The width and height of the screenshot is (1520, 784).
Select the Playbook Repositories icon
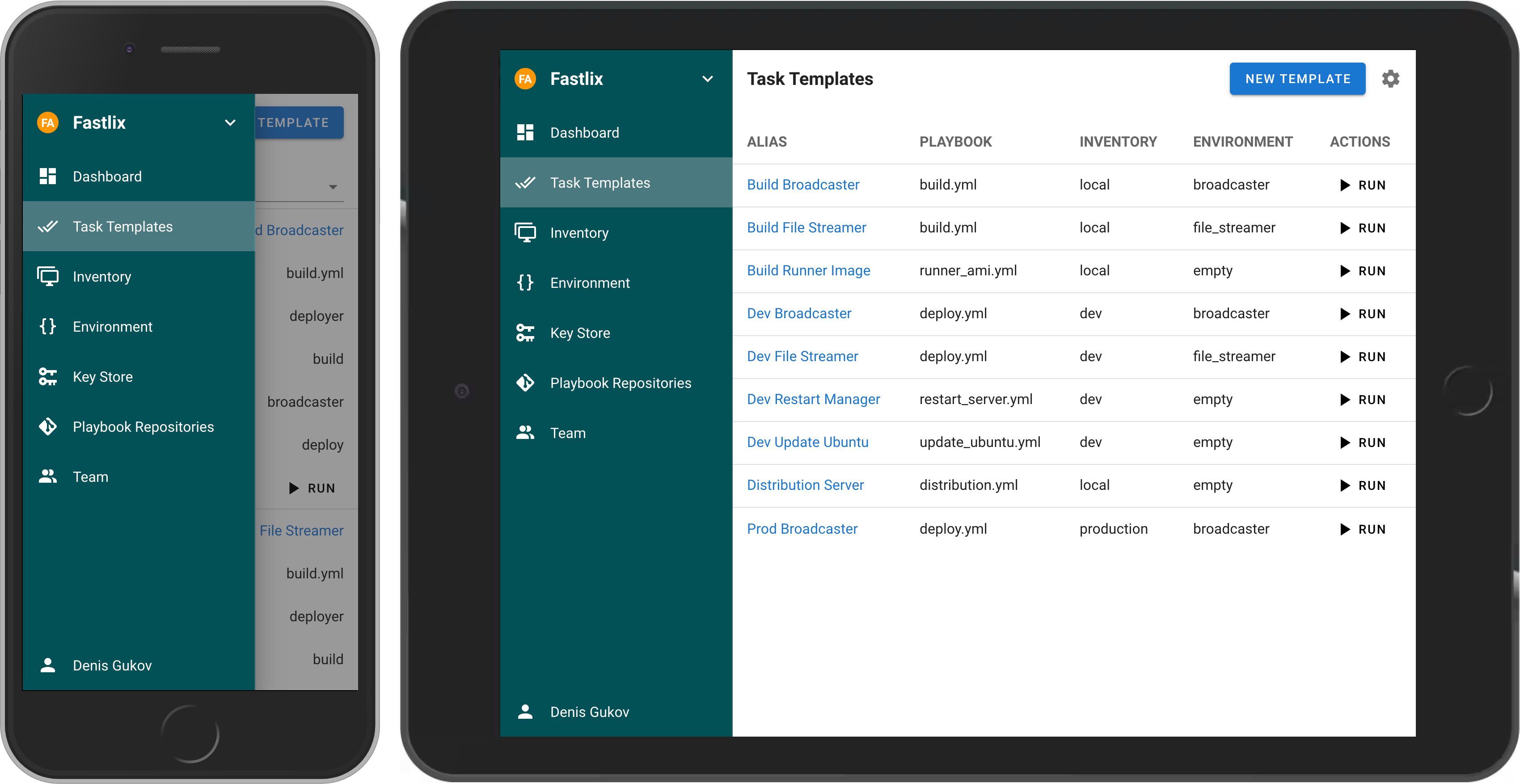(525, 383)
